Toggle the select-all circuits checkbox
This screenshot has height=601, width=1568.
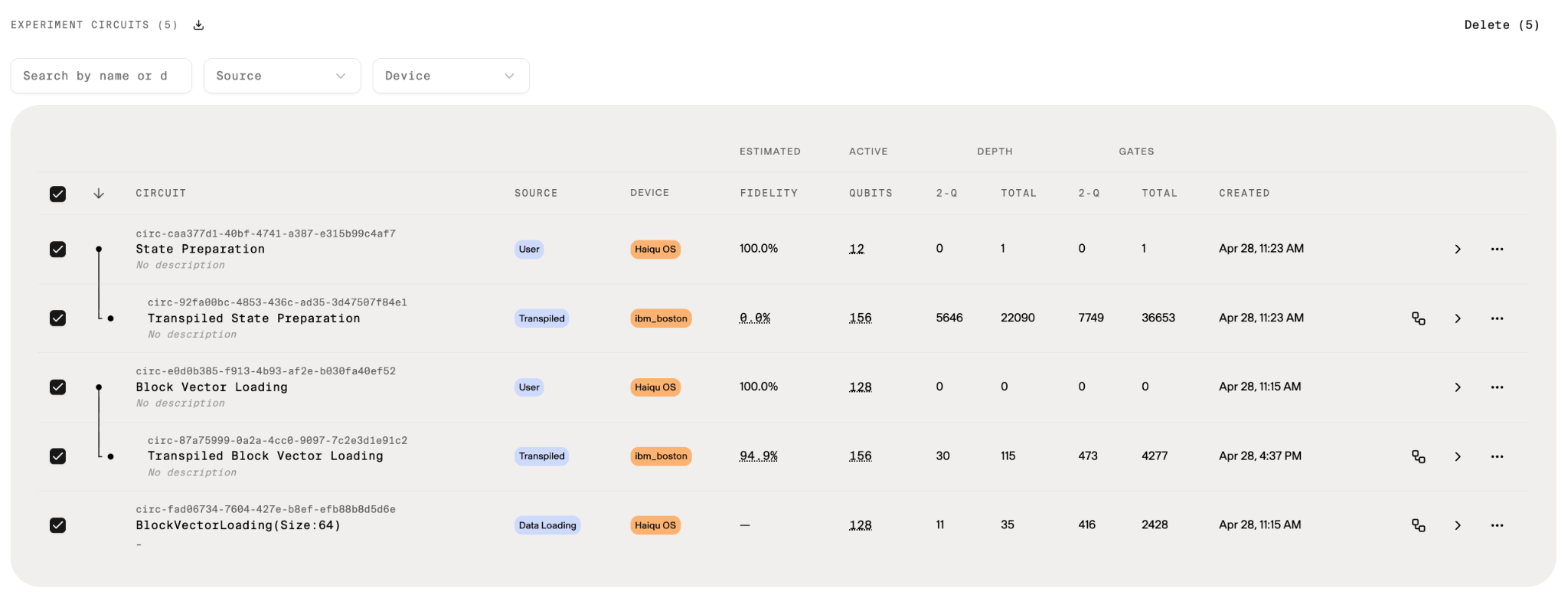click(57, 194)
